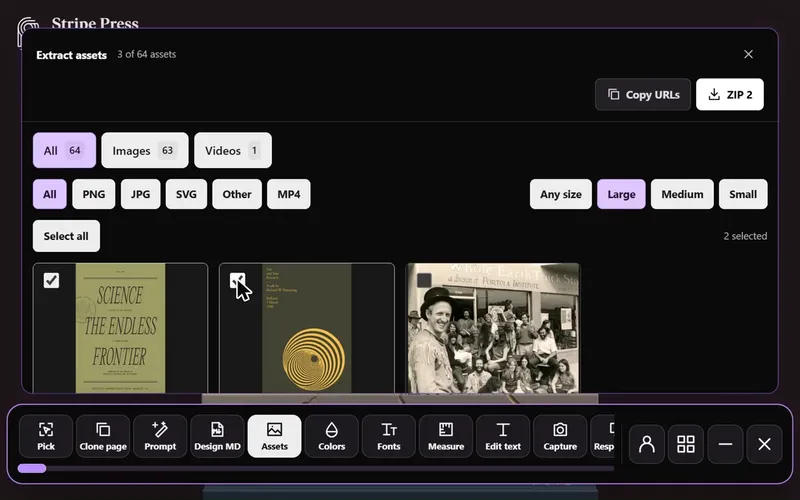
Task: Click the Copy URLs button
Action: (x=643, y=94)
